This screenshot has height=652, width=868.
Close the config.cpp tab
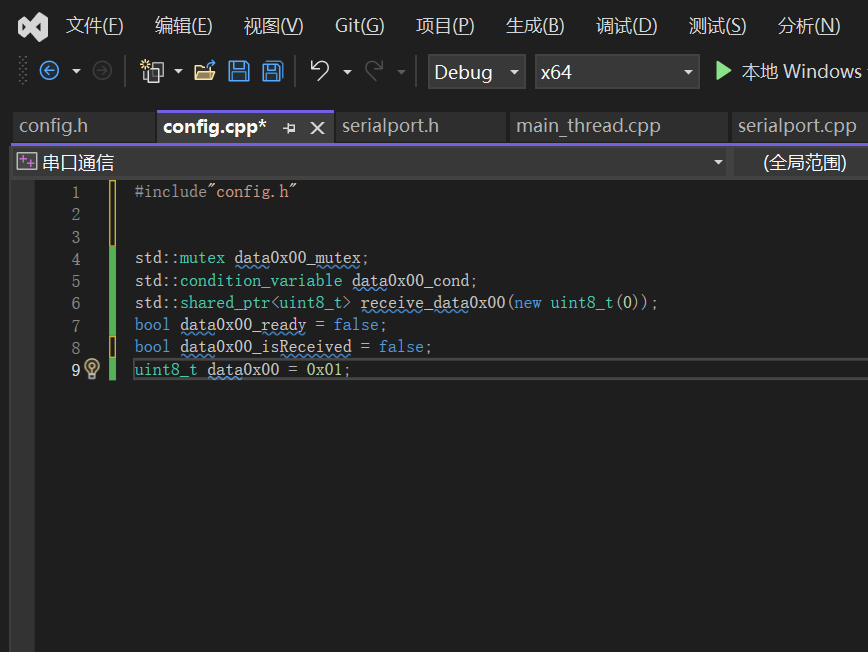tap(317, 128)
